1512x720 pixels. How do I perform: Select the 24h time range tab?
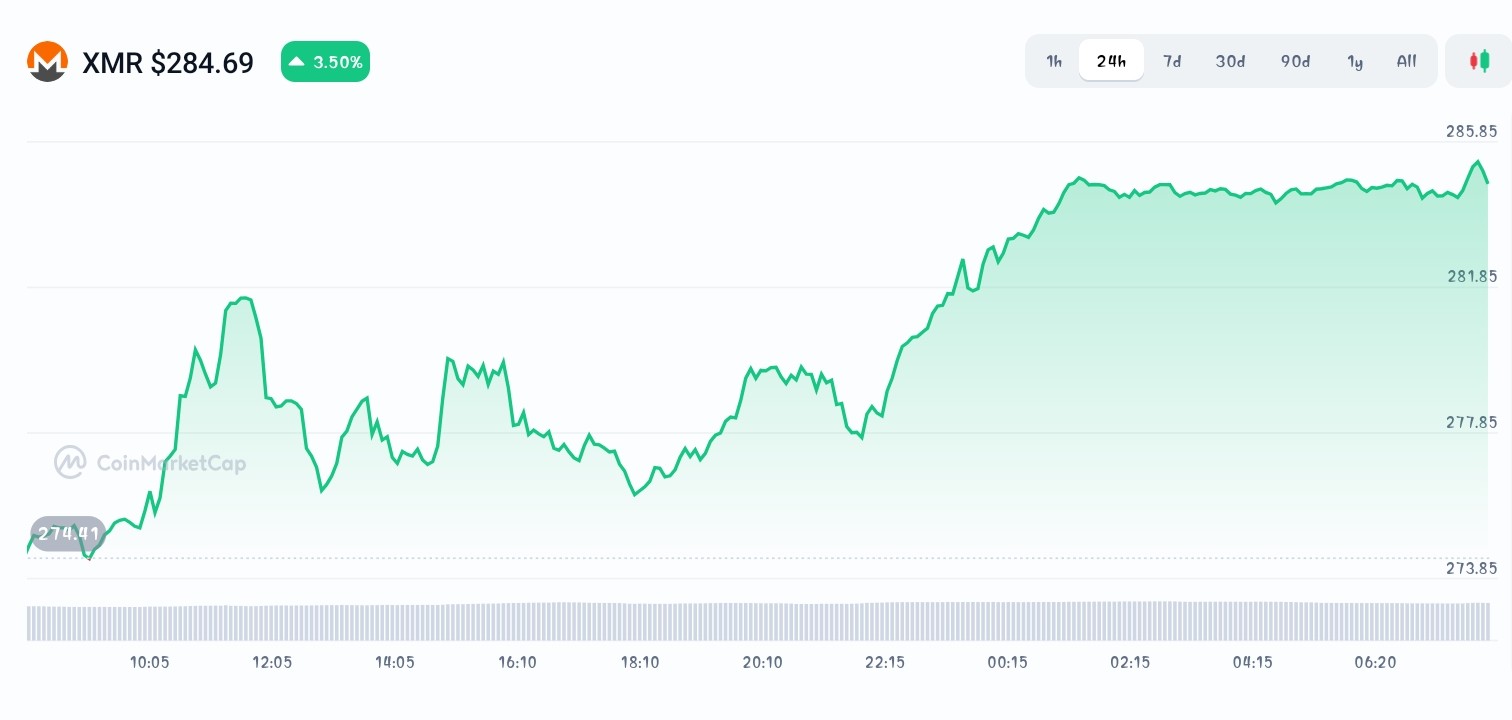pos(1111,61)
